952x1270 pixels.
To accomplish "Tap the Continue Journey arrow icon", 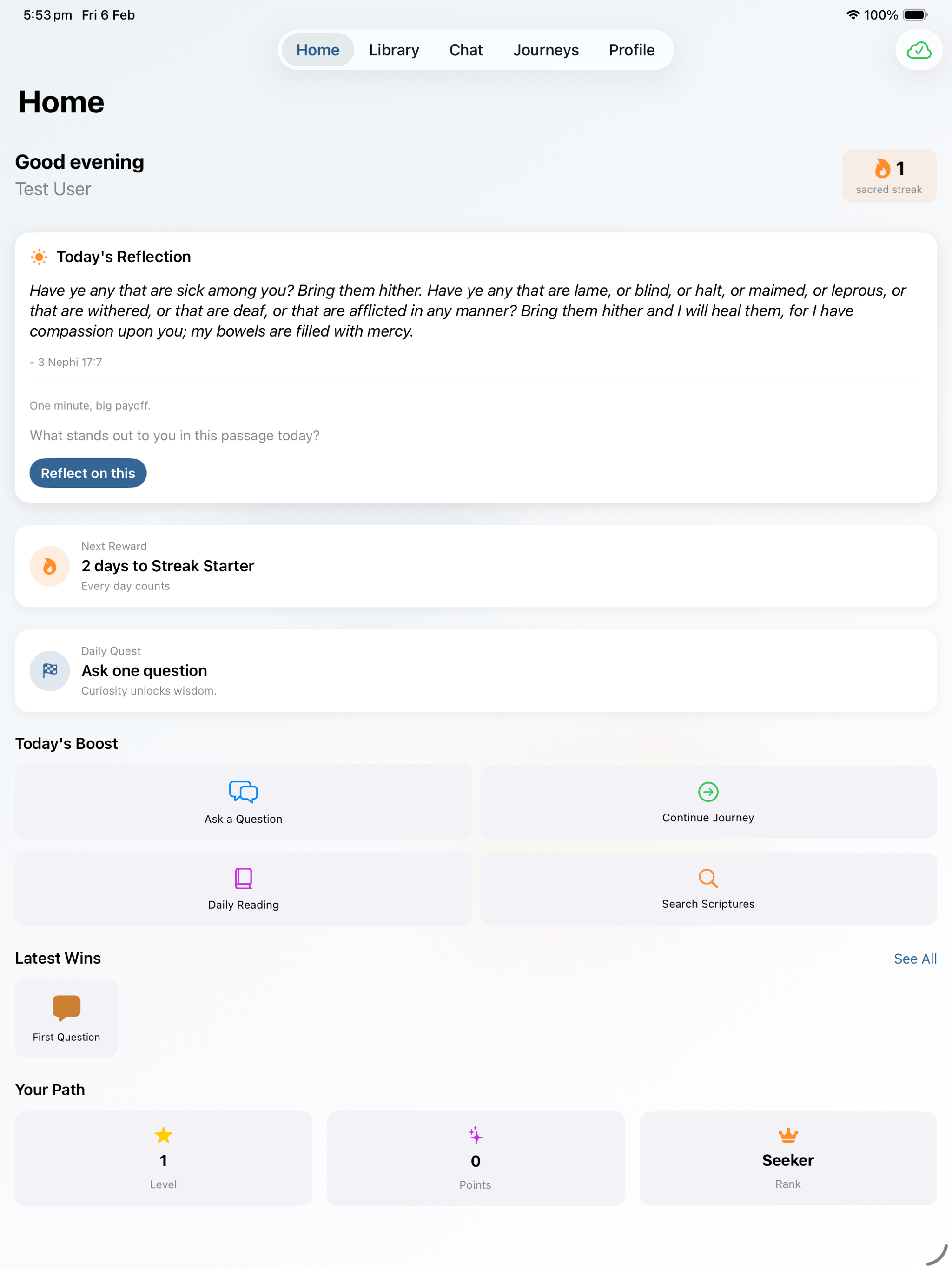I will coord(708,792).
